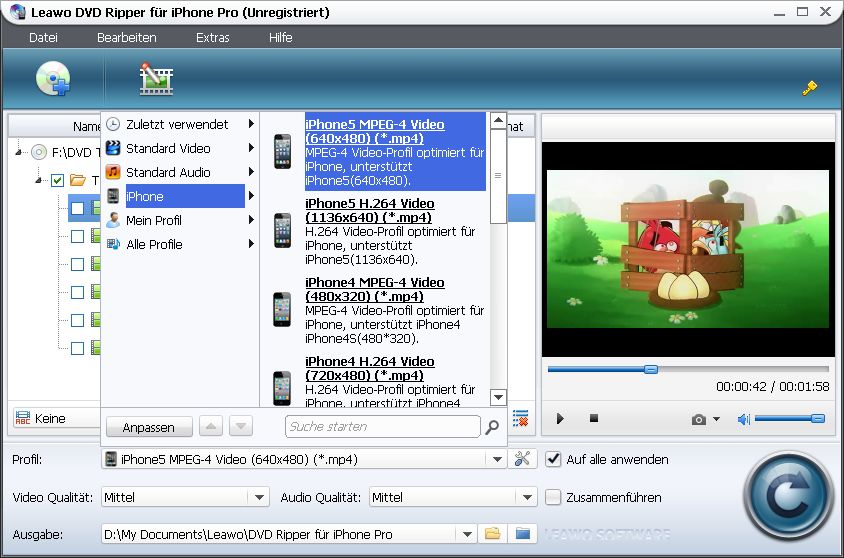
Task: Stop the preview playback
Action: (594, 418)
